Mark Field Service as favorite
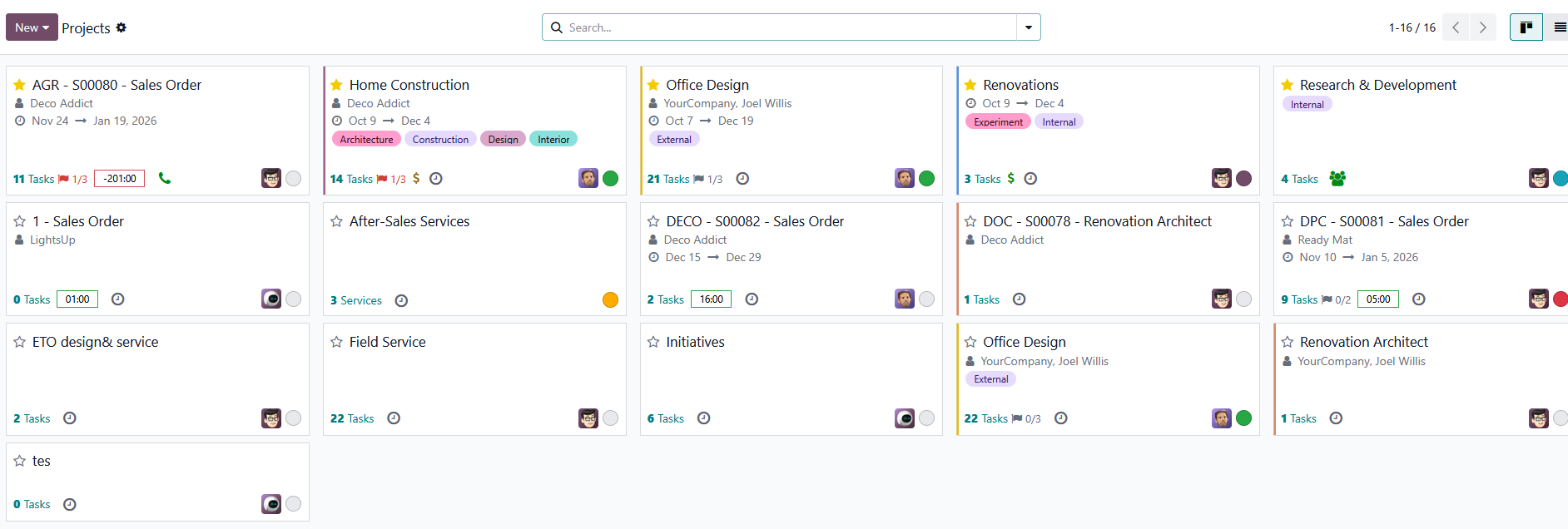The height and width of the screenshot is (529, 1568). (x=336, y=342)
